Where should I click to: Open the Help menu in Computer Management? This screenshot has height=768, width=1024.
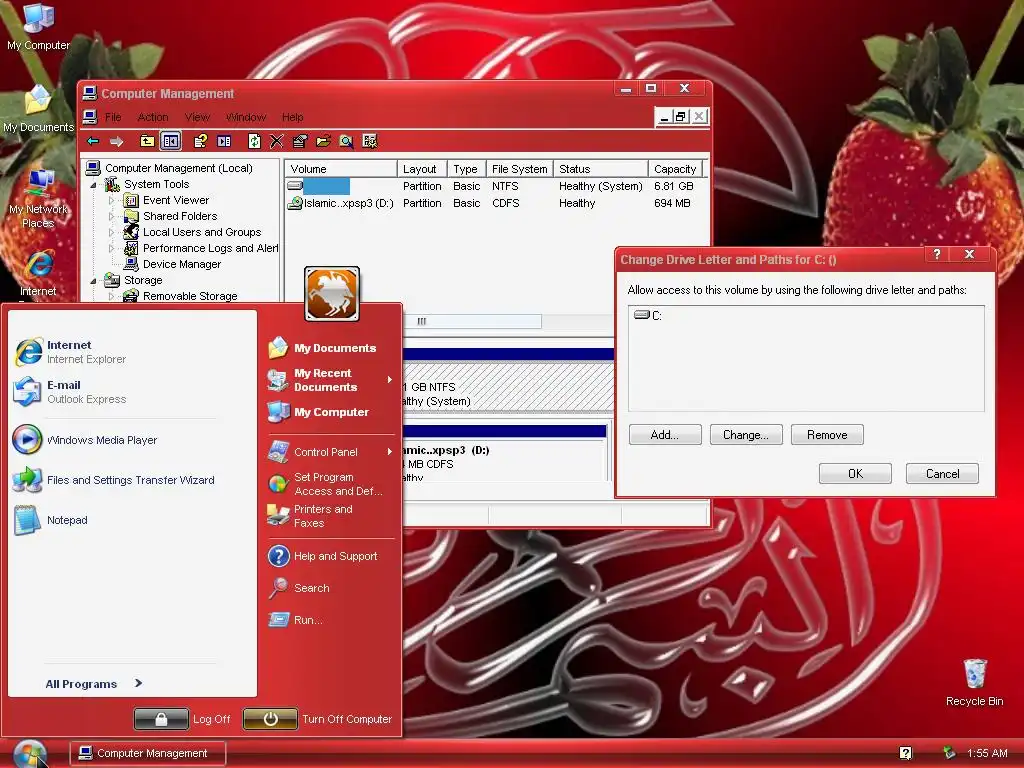coord(293,117)
